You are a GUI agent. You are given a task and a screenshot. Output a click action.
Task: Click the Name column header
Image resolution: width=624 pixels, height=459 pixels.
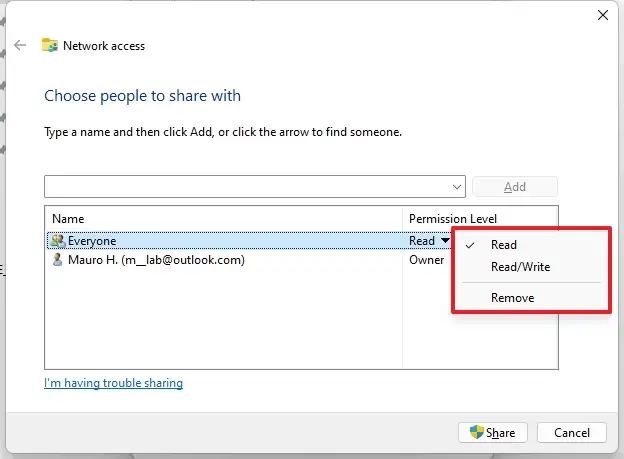[x=68, y=219]
